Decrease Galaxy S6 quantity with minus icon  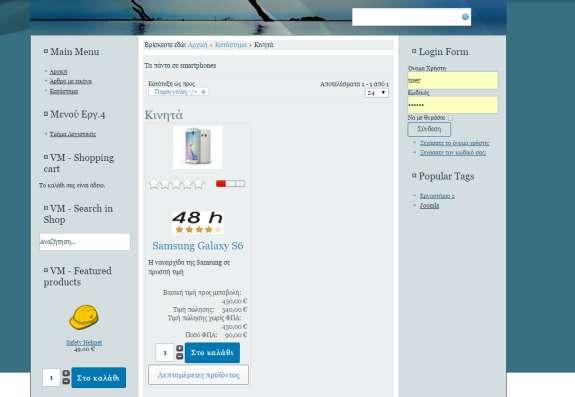point(180,356)
